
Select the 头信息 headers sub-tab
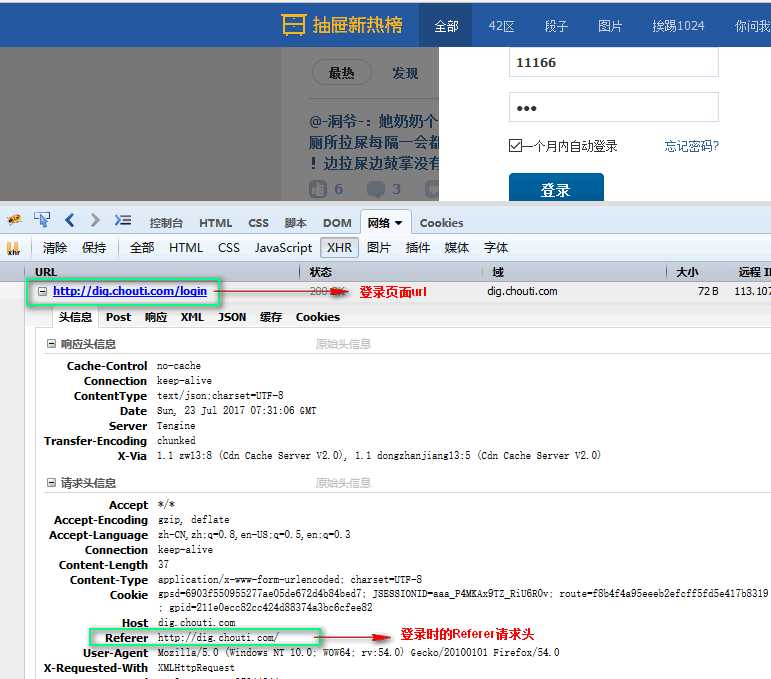click(75, 317)
